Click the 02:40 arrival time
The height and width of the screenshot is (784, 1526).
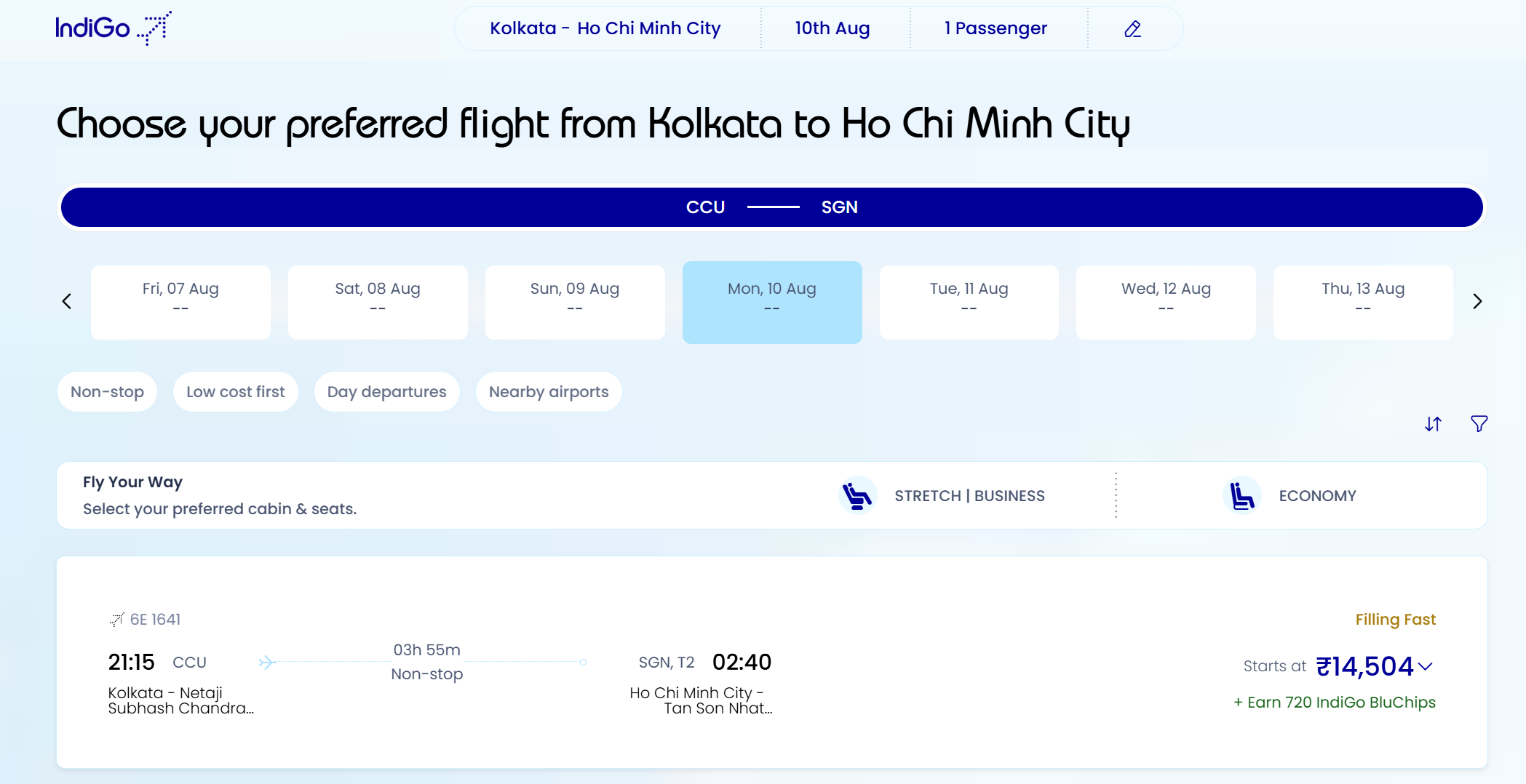point(742,662)
